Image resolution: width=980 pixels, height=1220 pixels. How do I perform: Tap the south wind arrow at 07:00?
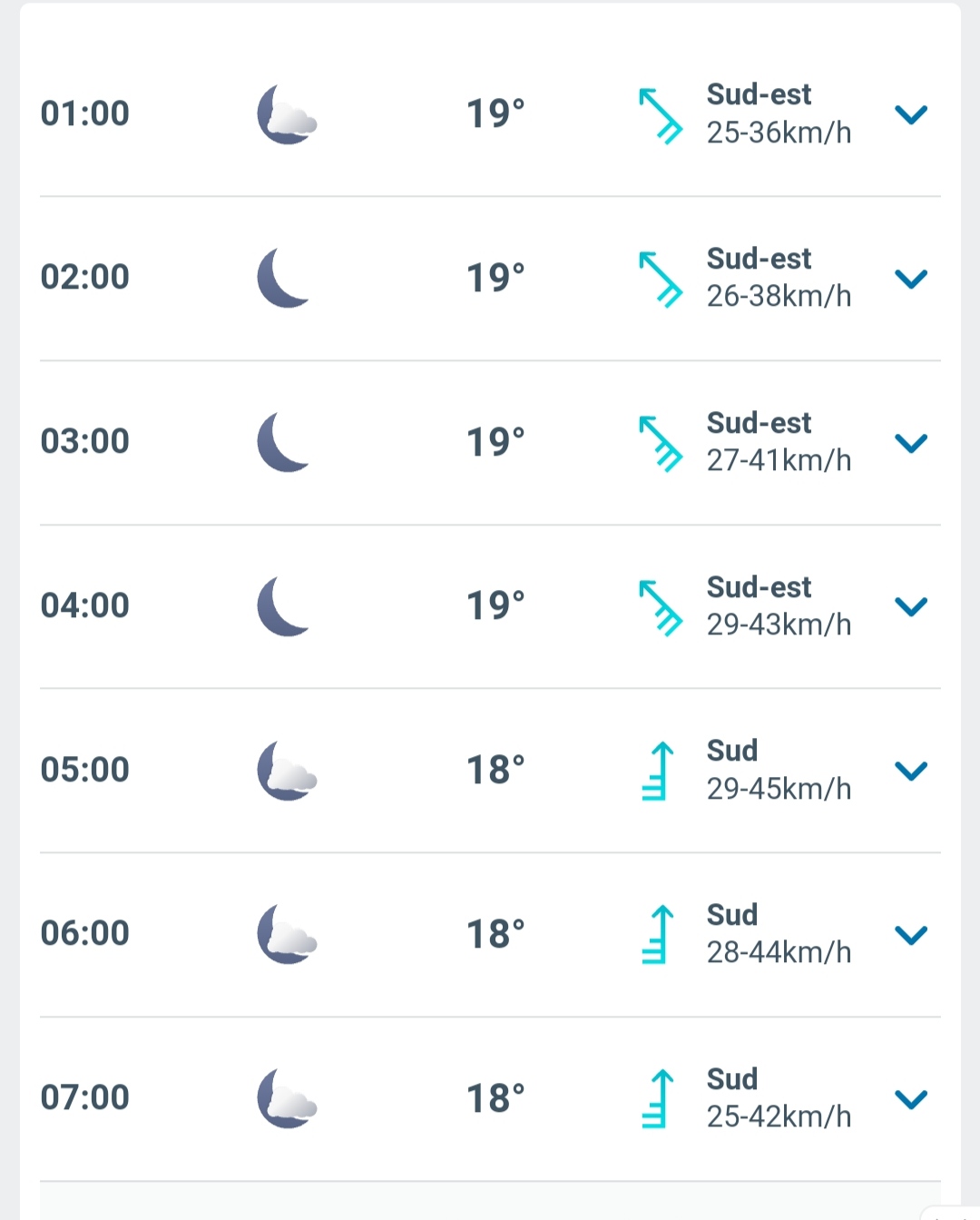(x=658, y=1098)
